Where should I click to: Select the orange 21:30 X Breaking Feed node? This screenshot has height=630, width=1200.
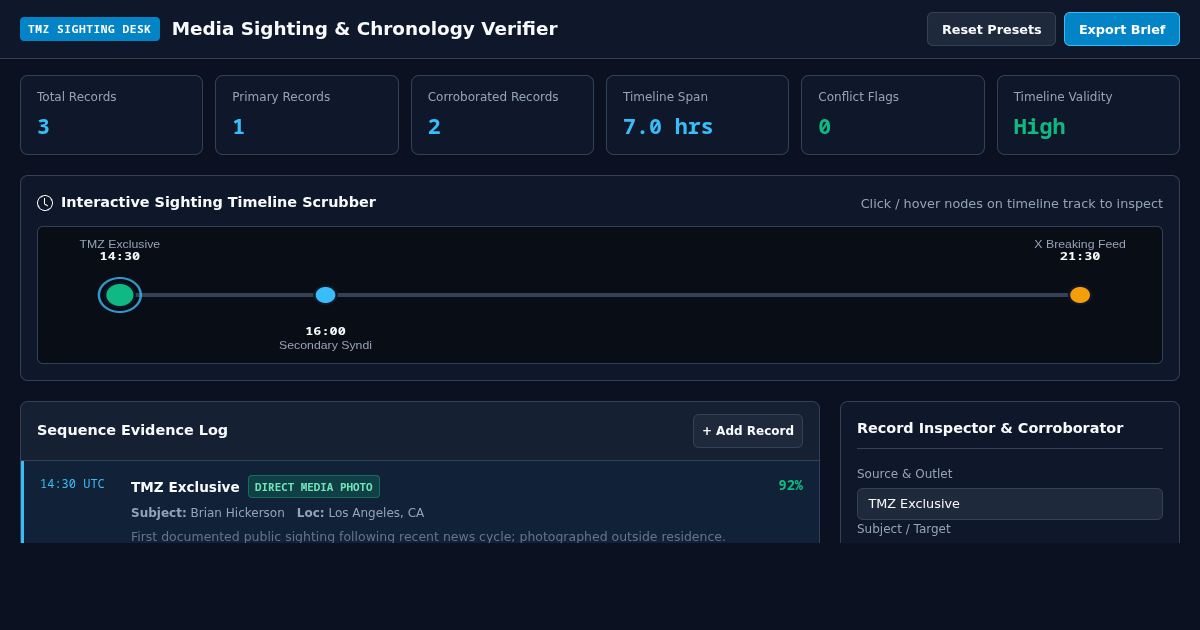click(1080, 295)
